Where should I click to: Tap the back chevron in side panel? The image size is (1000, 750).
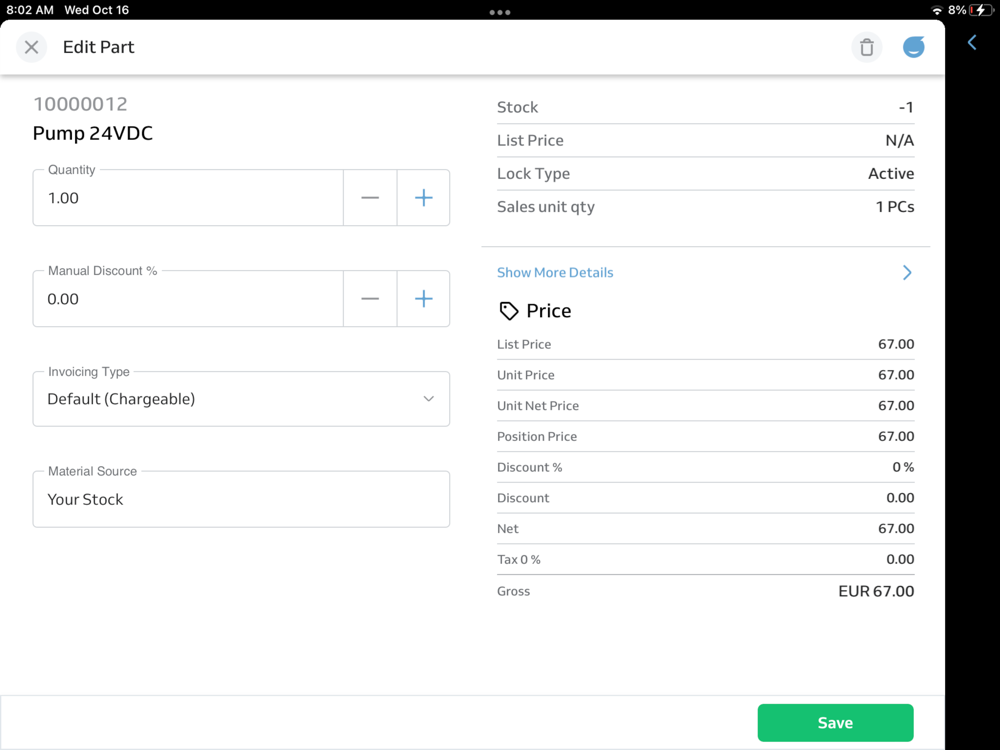coord(971,43)
